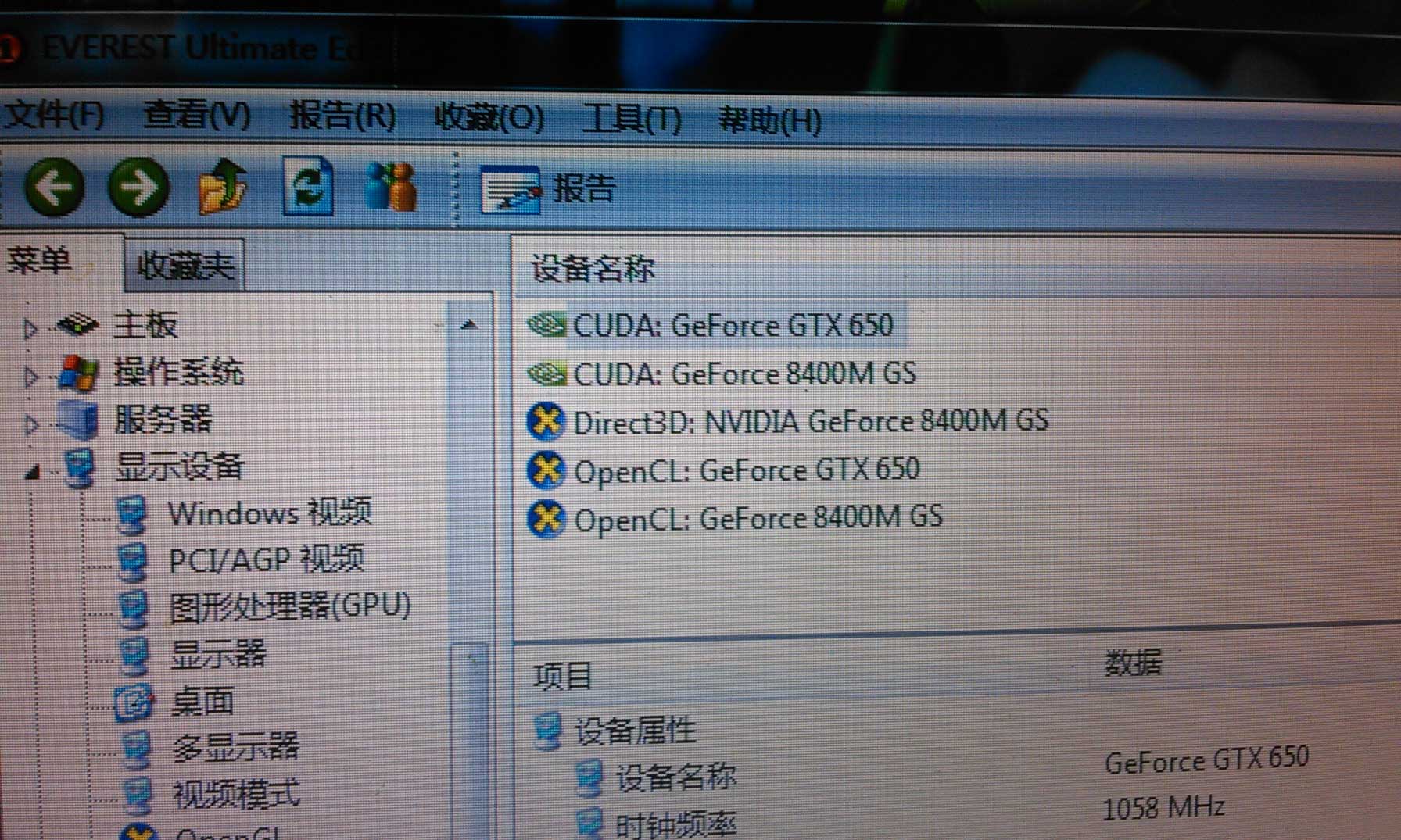The height and width of the screenshot is (840, 1401).
Task: Open the 显示器 tree item
Action: 218,654
